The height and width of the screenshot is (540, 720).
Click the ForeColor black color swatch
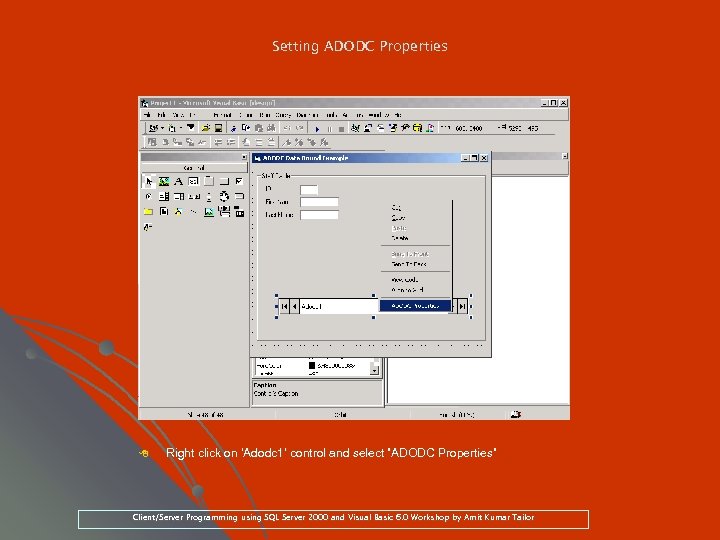312,366
